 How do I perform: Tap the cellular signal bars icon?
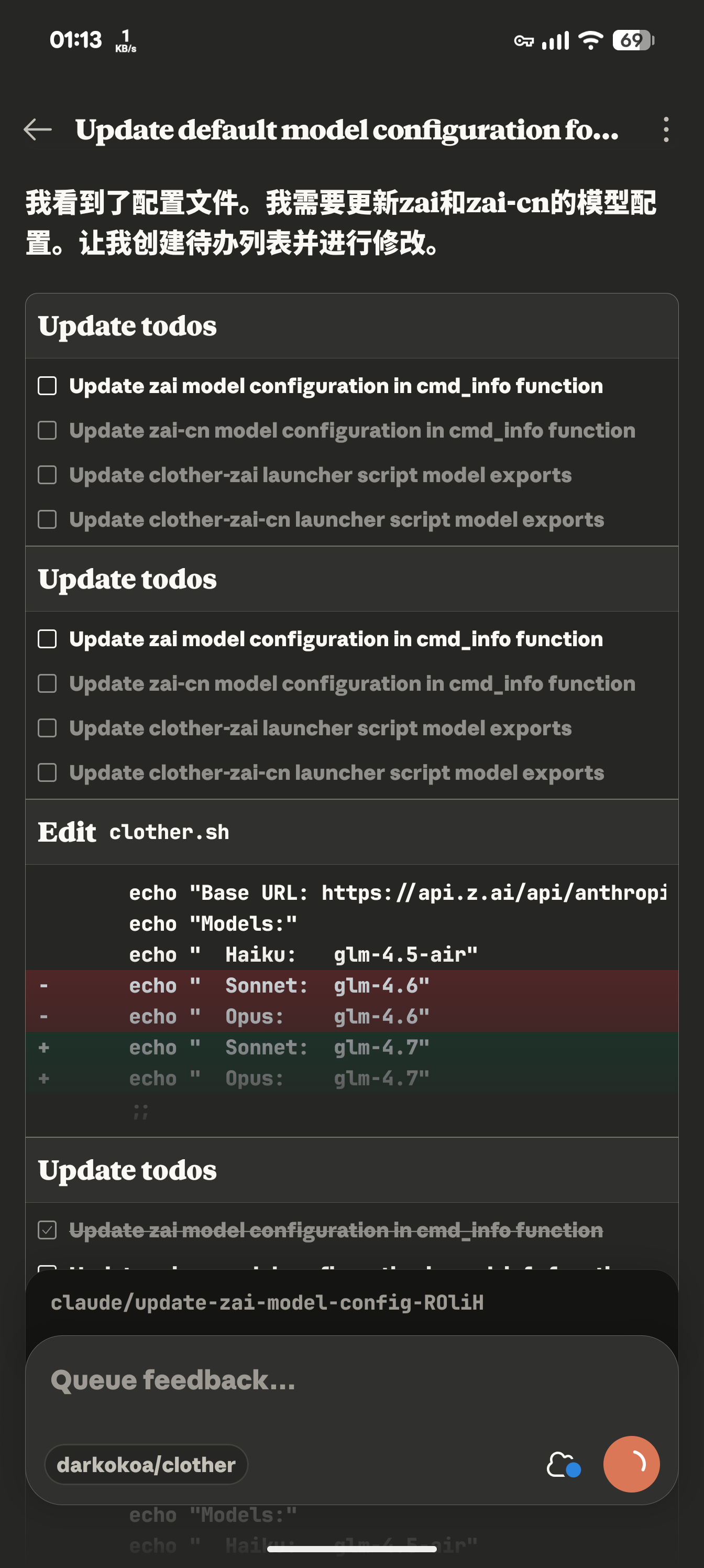point(556,40)
